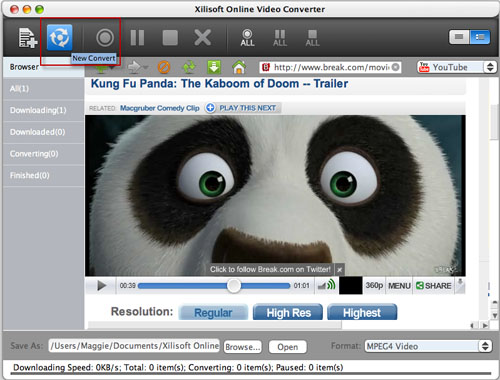Stop page loading with orange icon
Image resolution: width=500 pixels, height=380 pixels.
[x=164, y=67]
